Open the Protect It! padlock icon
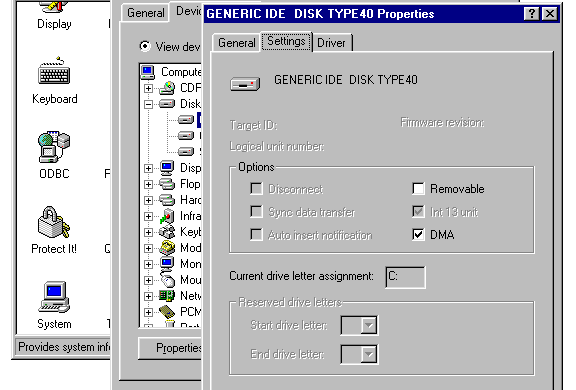 [x=54, y=222]
